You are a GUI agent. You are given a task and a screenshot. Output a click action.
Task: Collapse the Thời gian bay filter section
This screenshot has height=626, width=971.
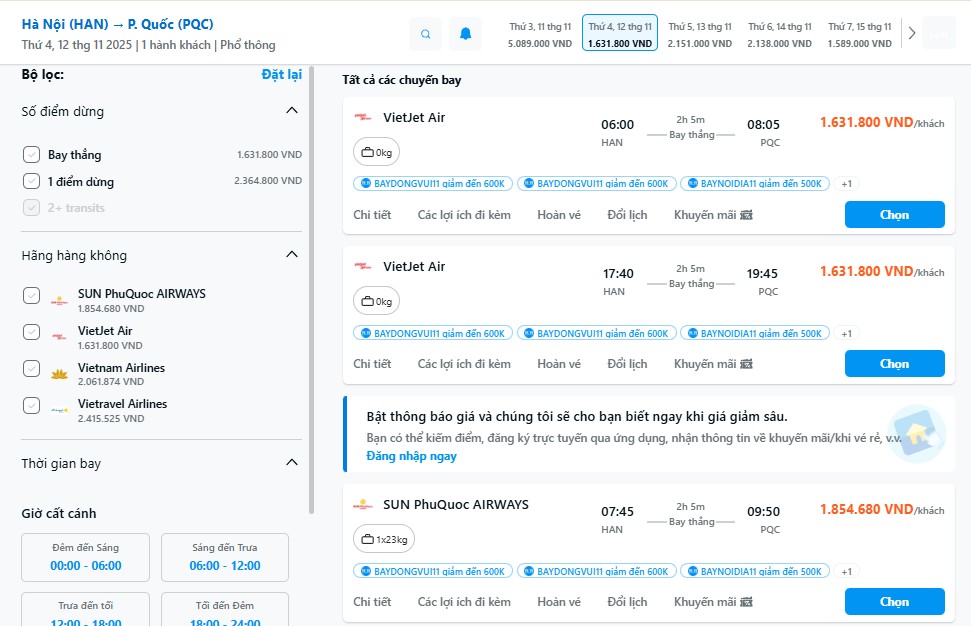[292, 463]
